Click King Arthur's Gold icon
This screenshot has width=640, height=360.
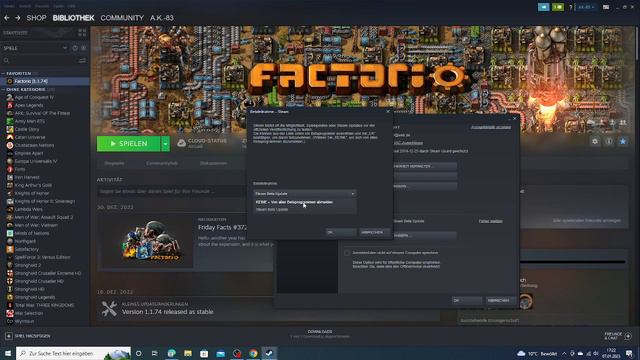(x=10, y=185)
